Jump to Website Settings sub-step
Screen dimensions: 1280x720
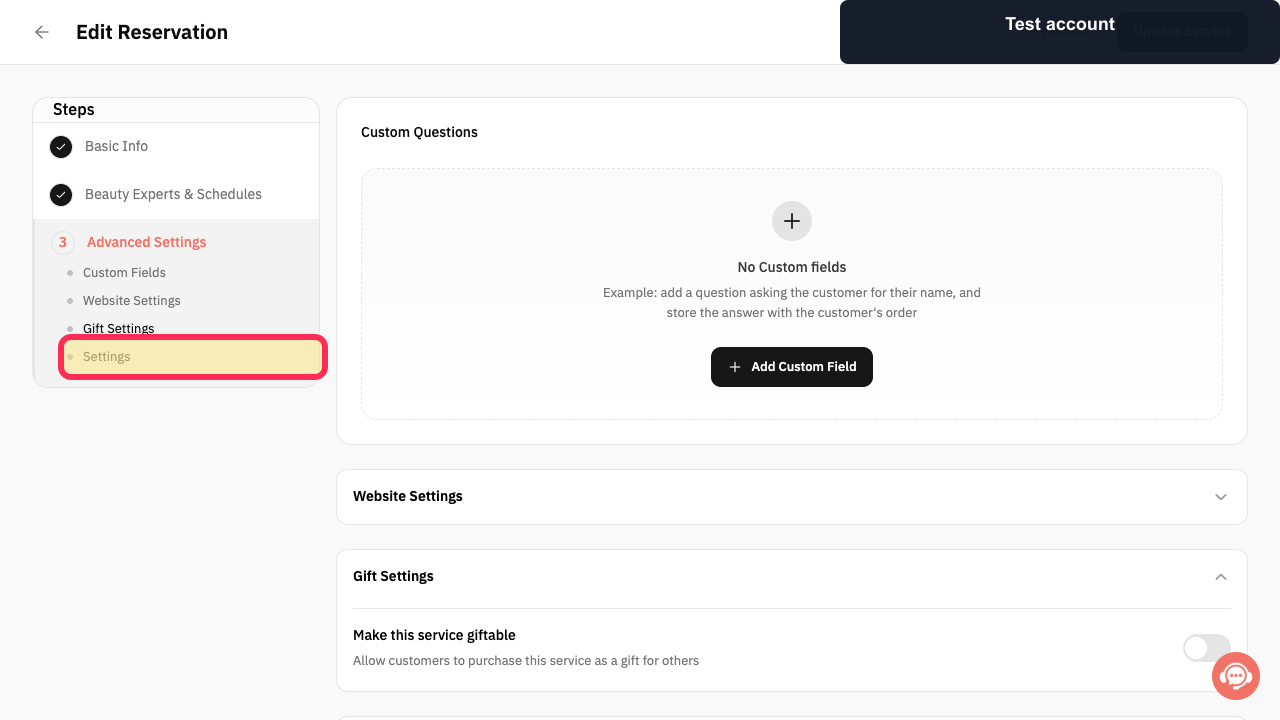tap(132, 301)
